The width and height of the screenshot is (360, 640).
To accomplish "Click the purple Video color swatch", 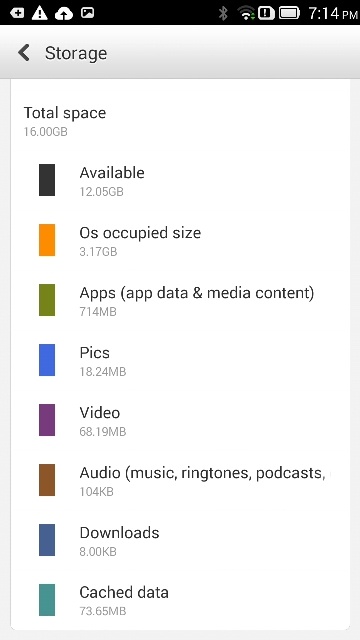I will (47, 420).
